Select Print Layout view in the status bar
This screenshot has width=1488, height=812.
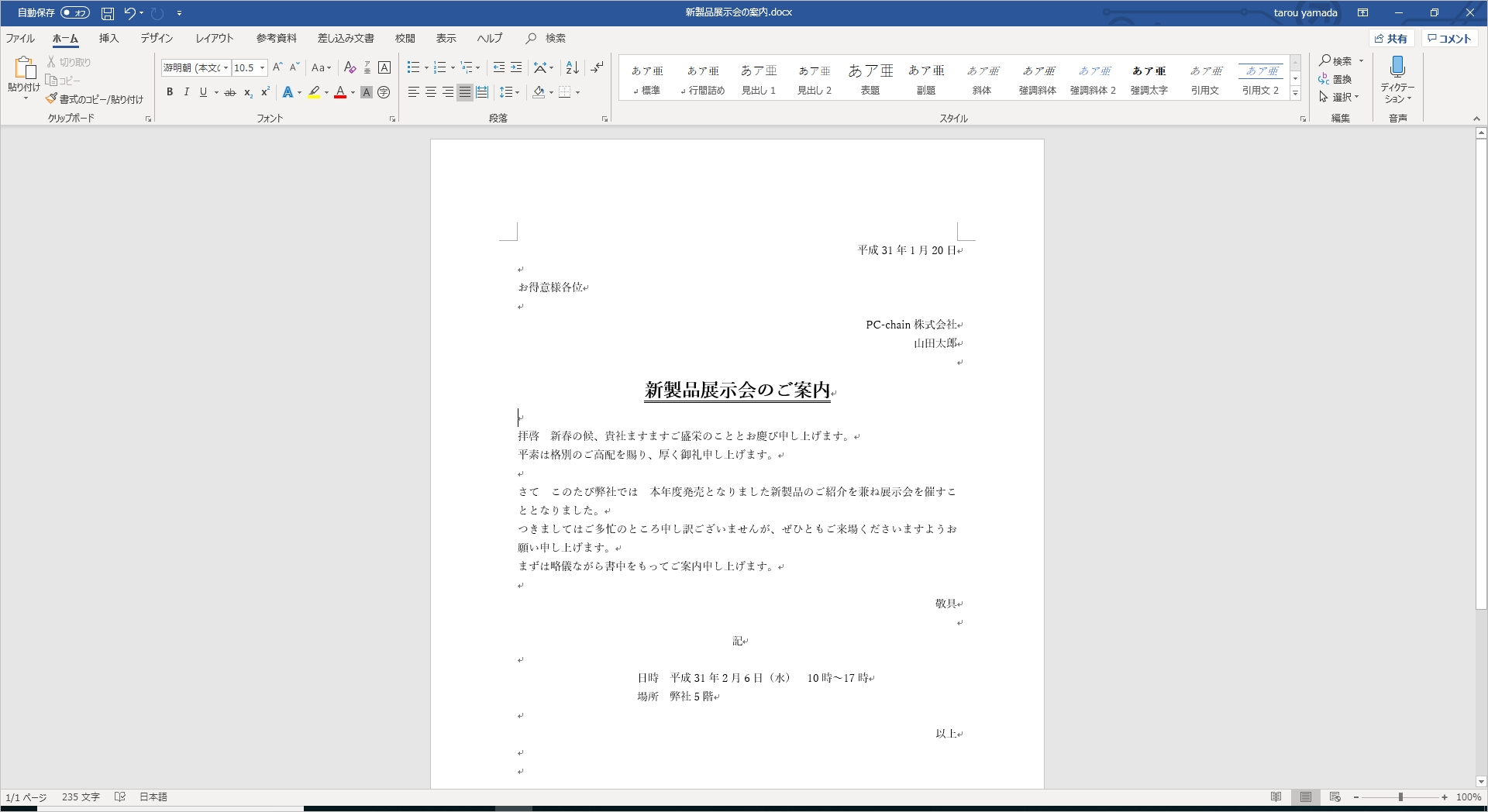point(1306,797)
